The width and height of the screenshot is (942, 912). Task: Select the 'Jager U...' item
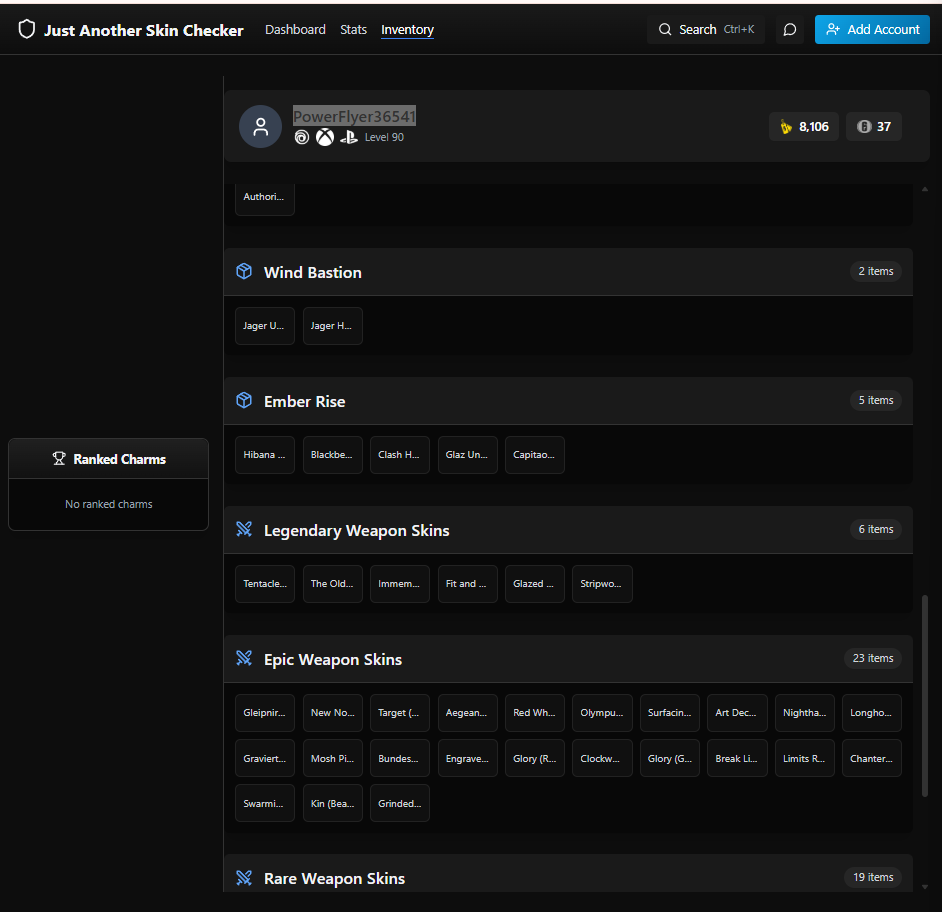(x=265, y=326)
